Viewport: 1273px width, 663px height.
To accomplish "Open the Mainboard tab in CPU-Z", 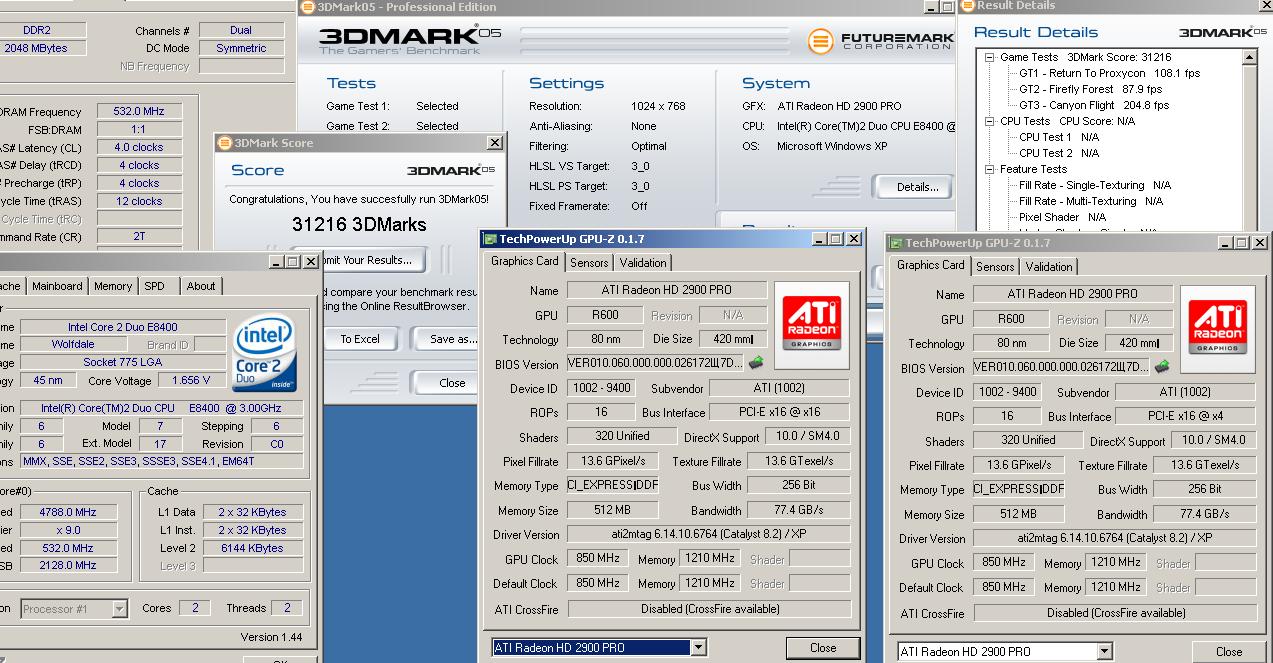I will coord(57,286).
